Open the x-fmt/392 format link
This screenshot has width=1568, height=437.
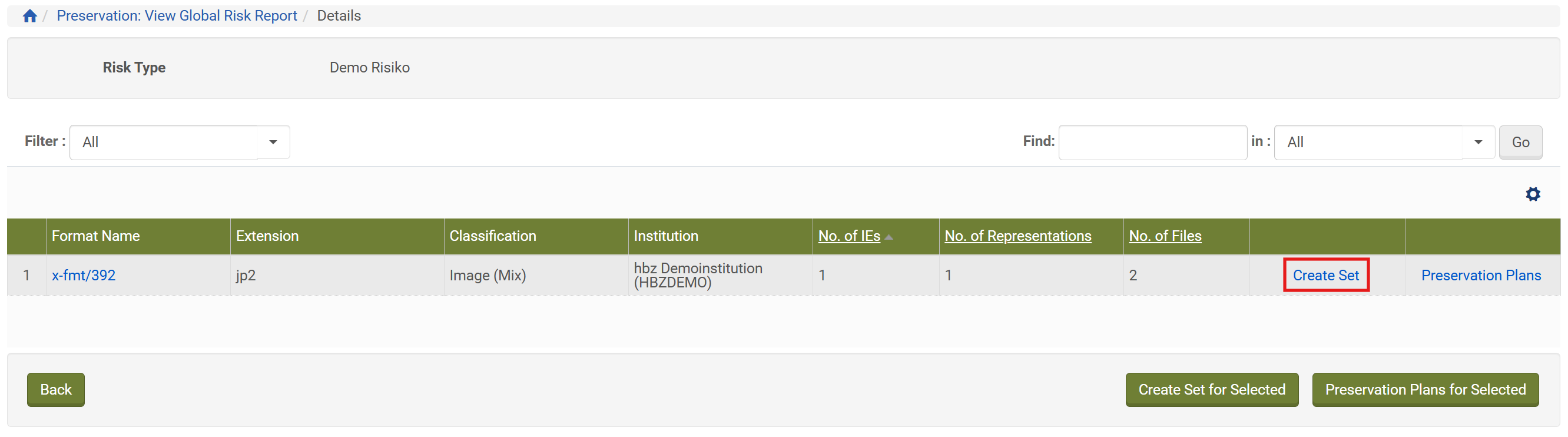pyautogui.click(x=84, y=275)
